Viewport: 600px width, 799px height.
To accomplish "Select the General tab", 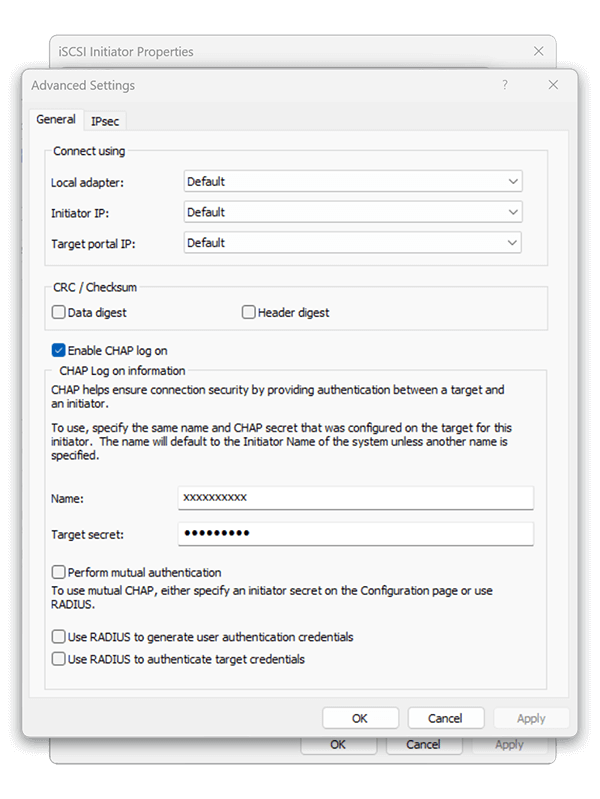I will [x=56, y=119].
